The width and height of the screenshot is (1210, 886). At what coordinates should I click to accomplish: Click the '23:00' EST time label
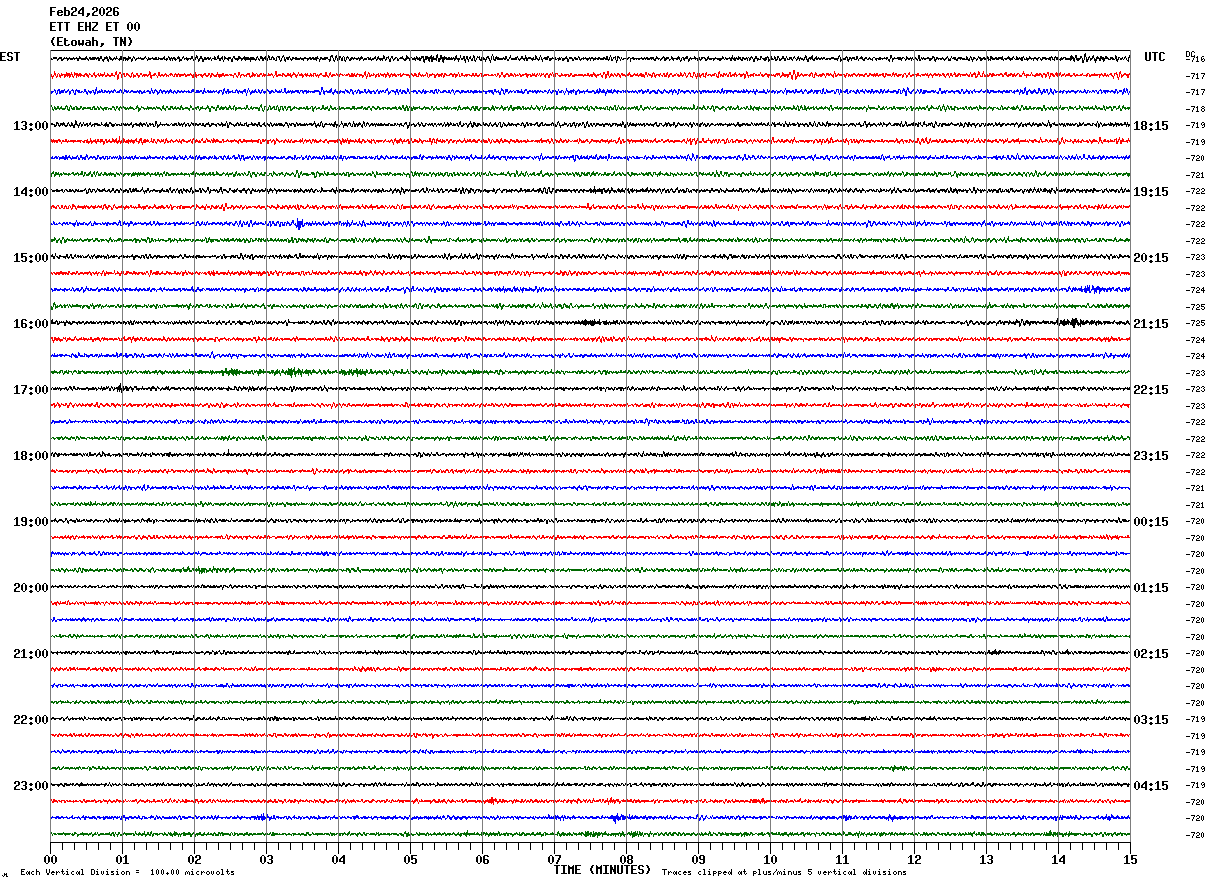[x=30, y=786]
